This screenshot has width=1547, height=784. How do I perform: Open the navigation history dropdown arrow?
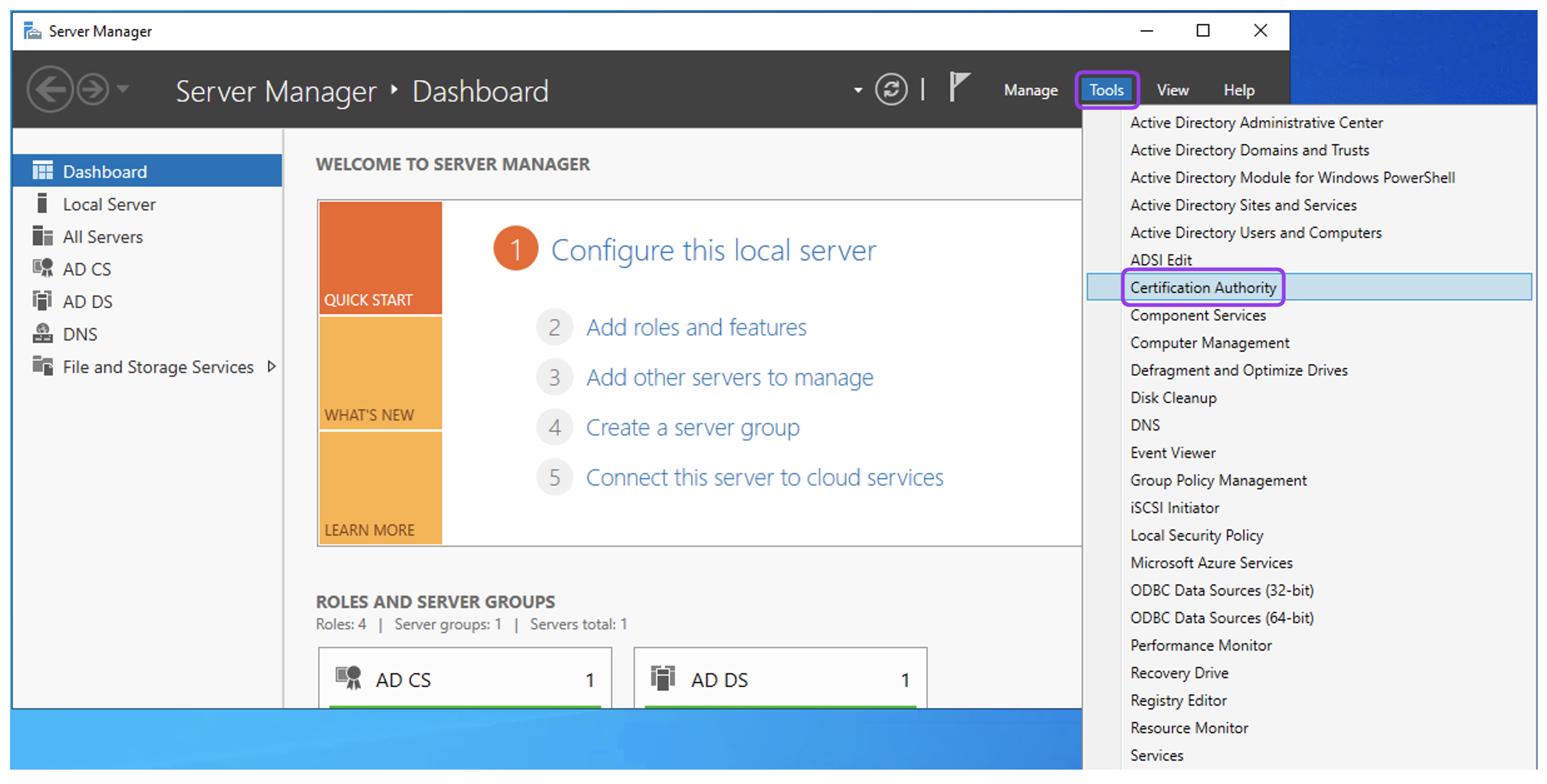coord(123,89)
